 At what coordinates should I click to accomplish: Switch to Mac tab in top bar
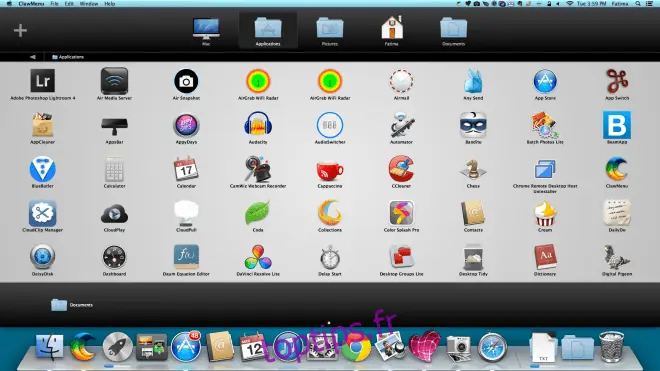pyautogui.click(x=206, y=31)
